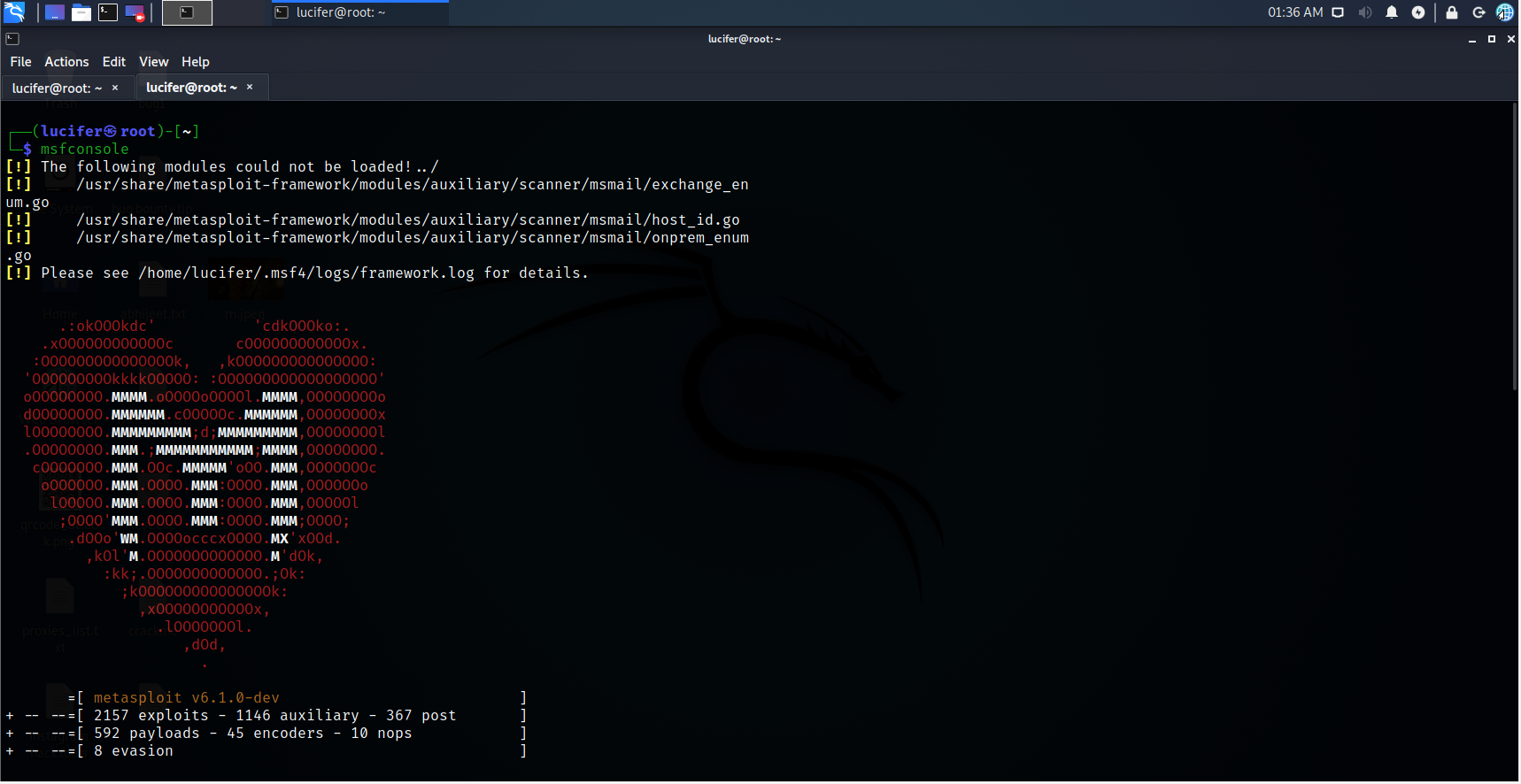Click the lock screen padlock icon

(x=1452, y=12)
